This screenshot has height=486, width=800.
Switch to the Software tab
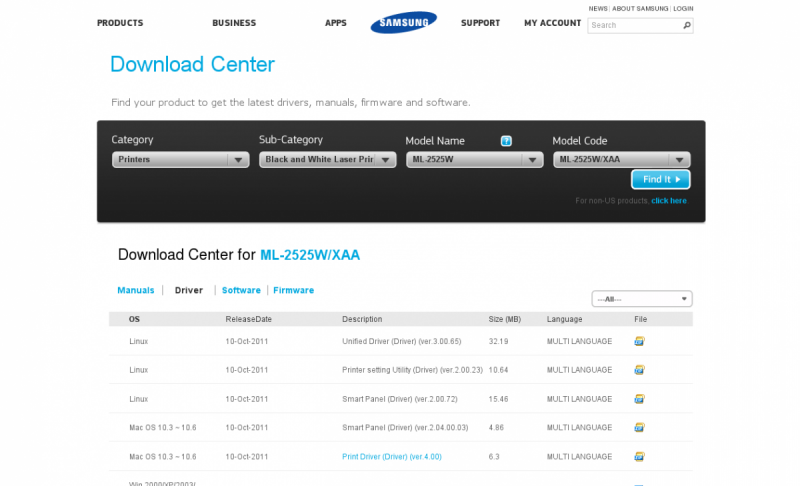(x=241, y=290)
